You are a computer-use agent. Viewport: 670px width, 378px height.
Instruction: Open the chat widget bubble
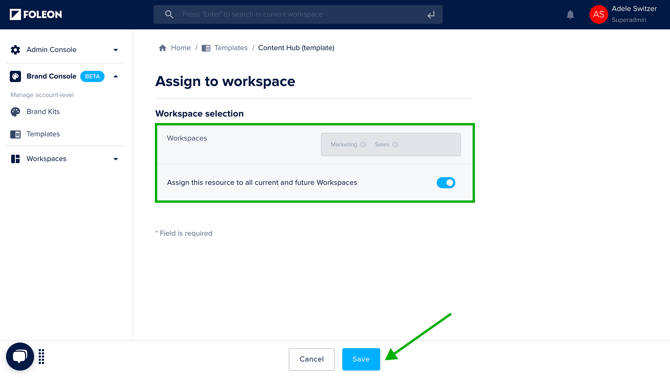pyautogui.click(x=20, y=356)
